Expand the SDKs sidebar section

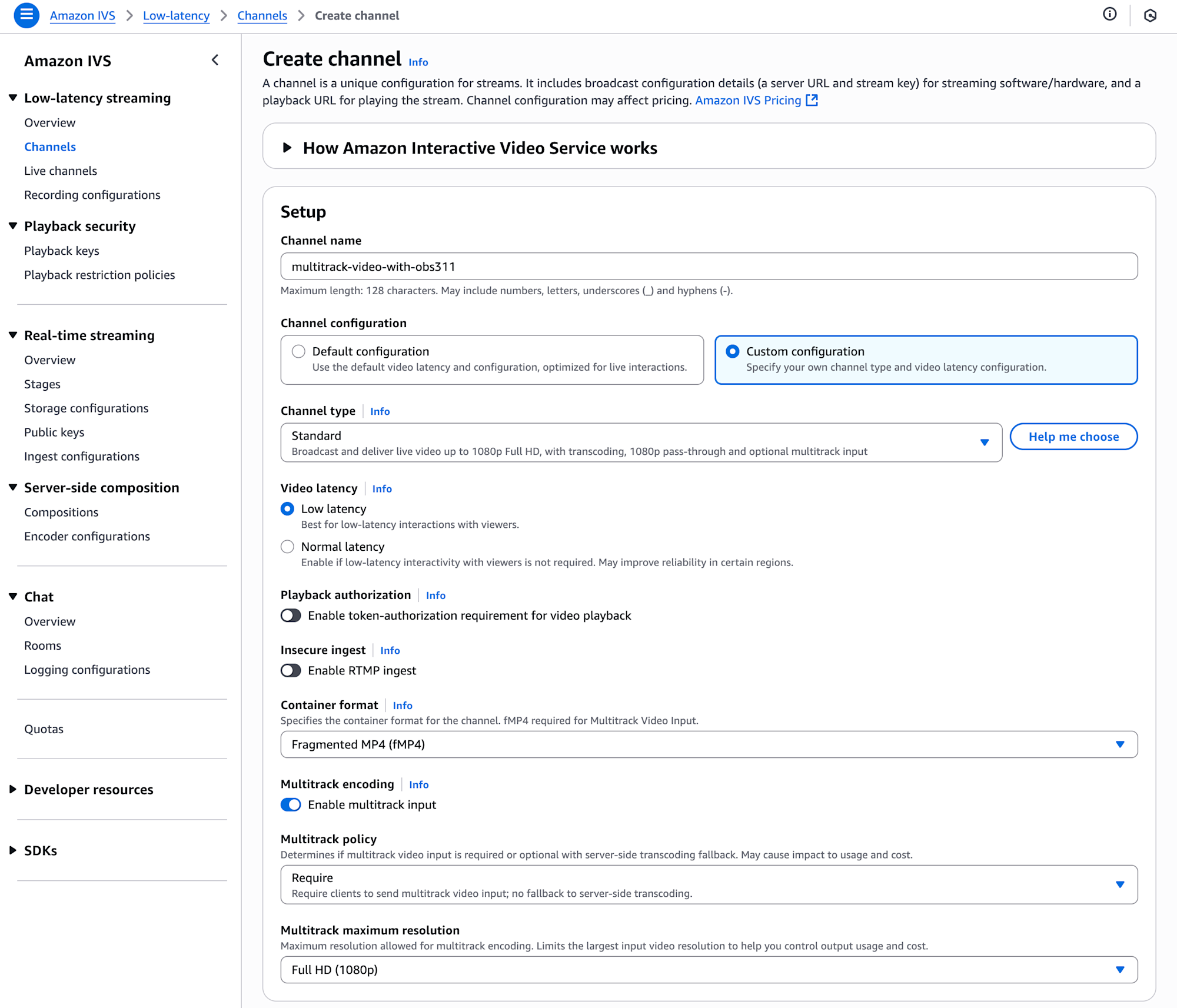pos(13,850)
